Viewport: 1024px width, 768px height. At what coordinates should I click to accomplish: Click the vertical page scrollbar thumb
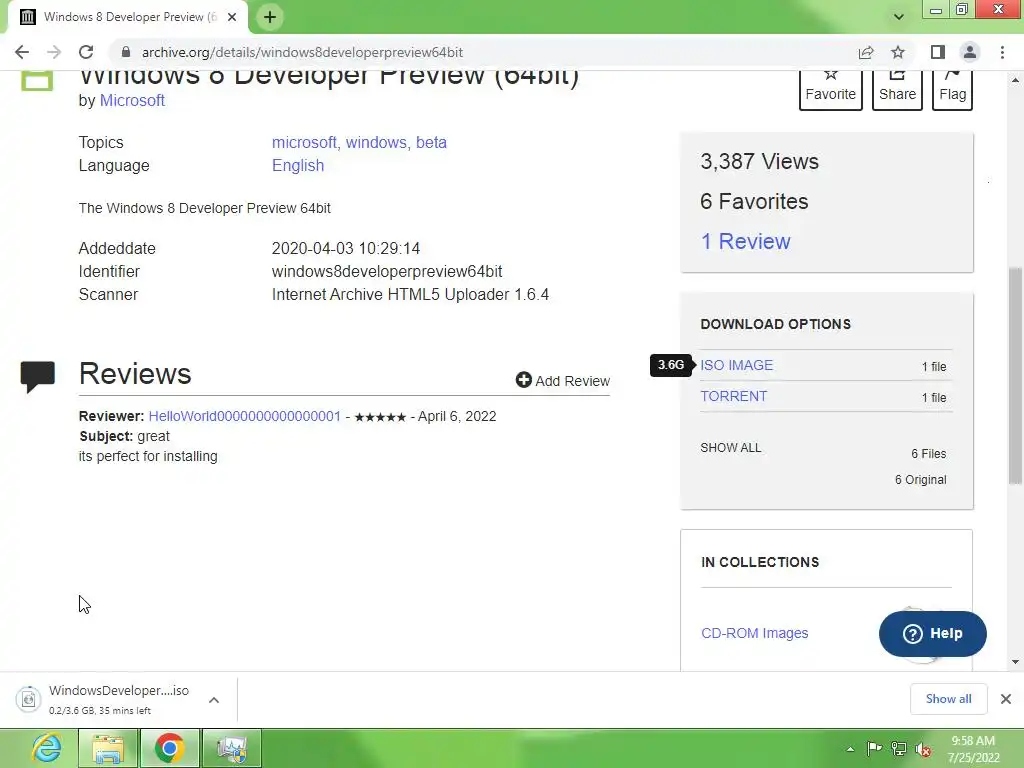(1015, 376)
